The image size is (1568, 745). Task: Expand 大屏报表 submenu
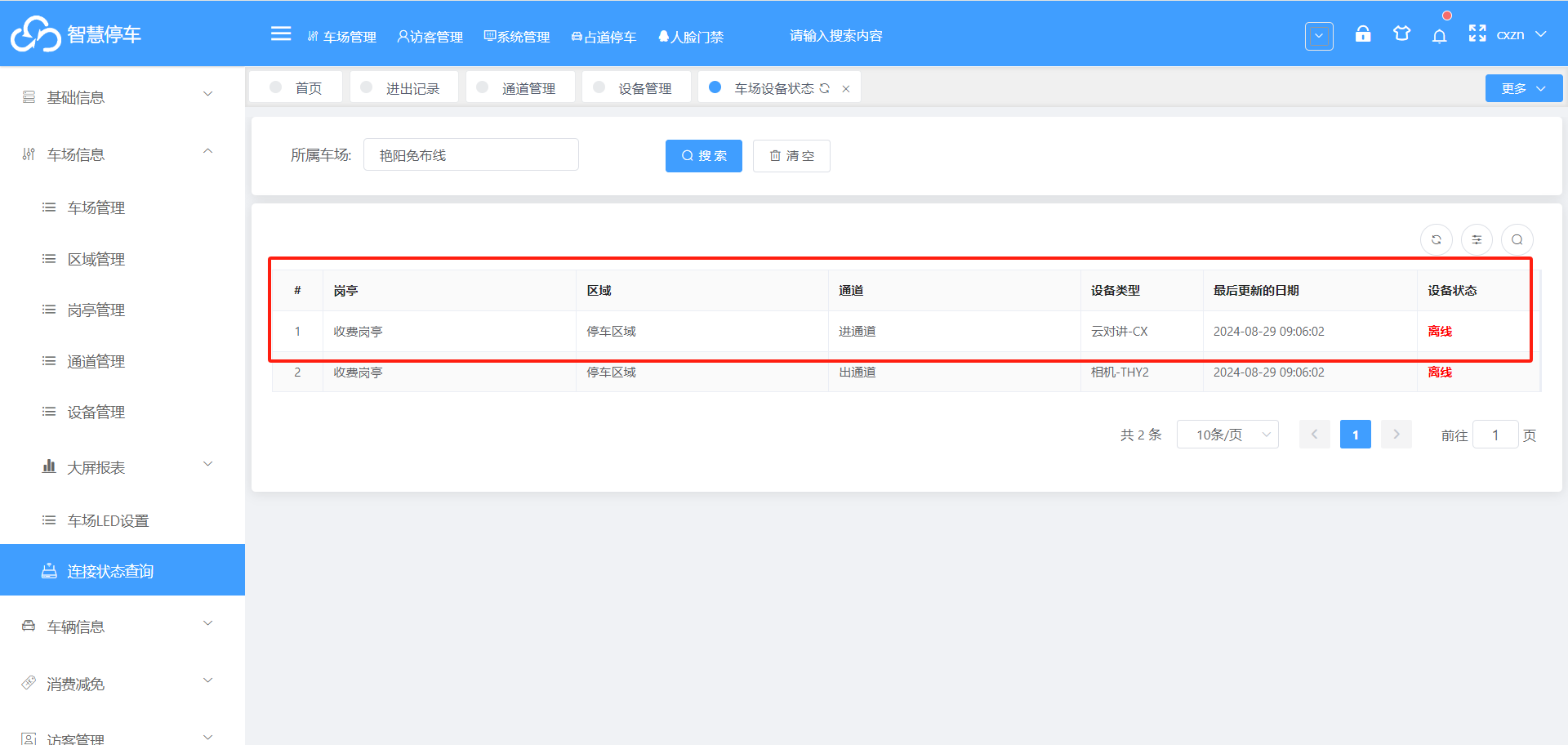pyautogui.click(x=122, y=467)
